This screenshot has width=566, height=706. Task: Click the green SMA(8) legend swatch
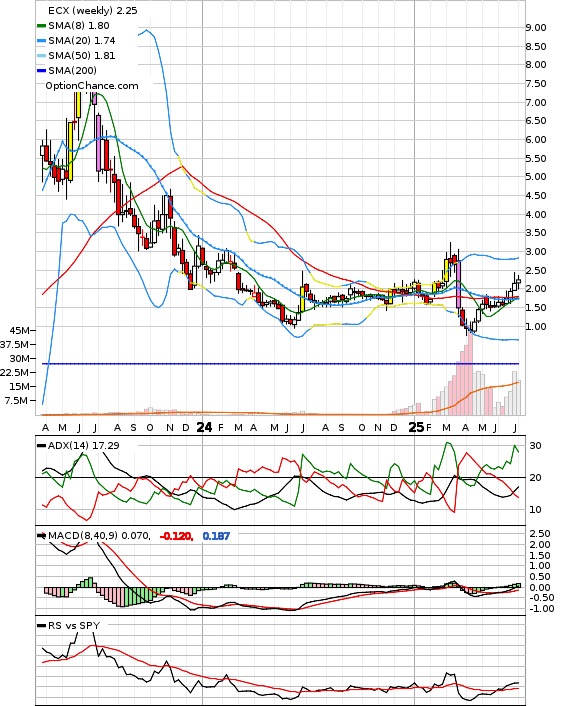[x=41, y=26]
